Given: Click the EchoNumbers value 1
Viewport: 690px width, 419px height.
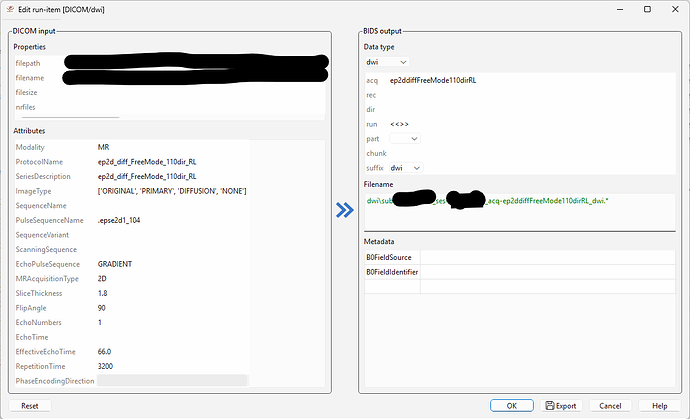Looking at the screenshot, I should [x=100, y=322].
